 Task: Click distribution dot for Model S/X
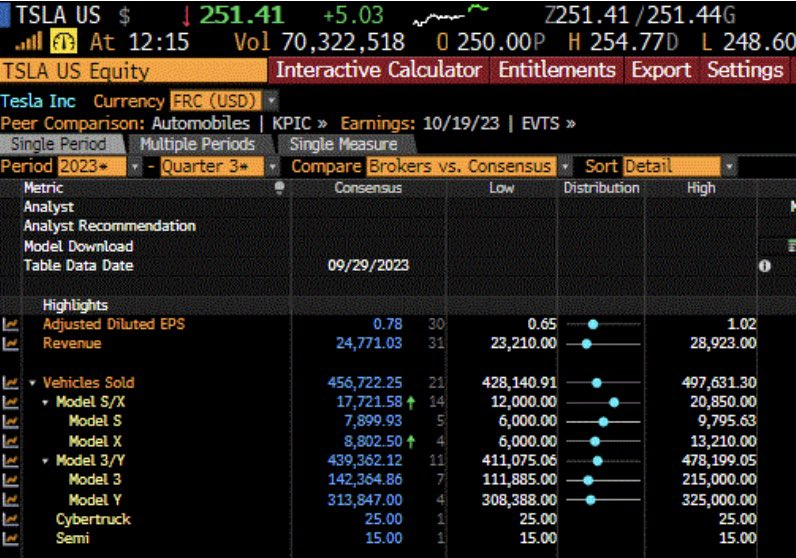[614, 403]
